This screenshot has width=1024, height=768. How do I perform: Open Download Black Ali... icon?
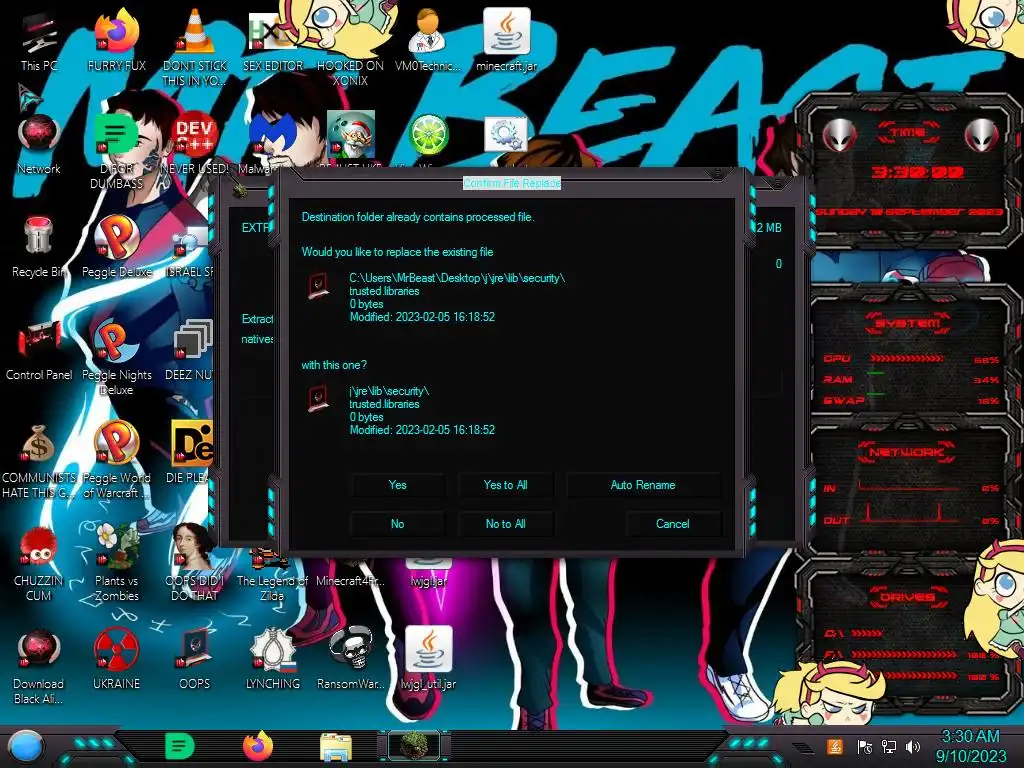click(x=39, y=666)
